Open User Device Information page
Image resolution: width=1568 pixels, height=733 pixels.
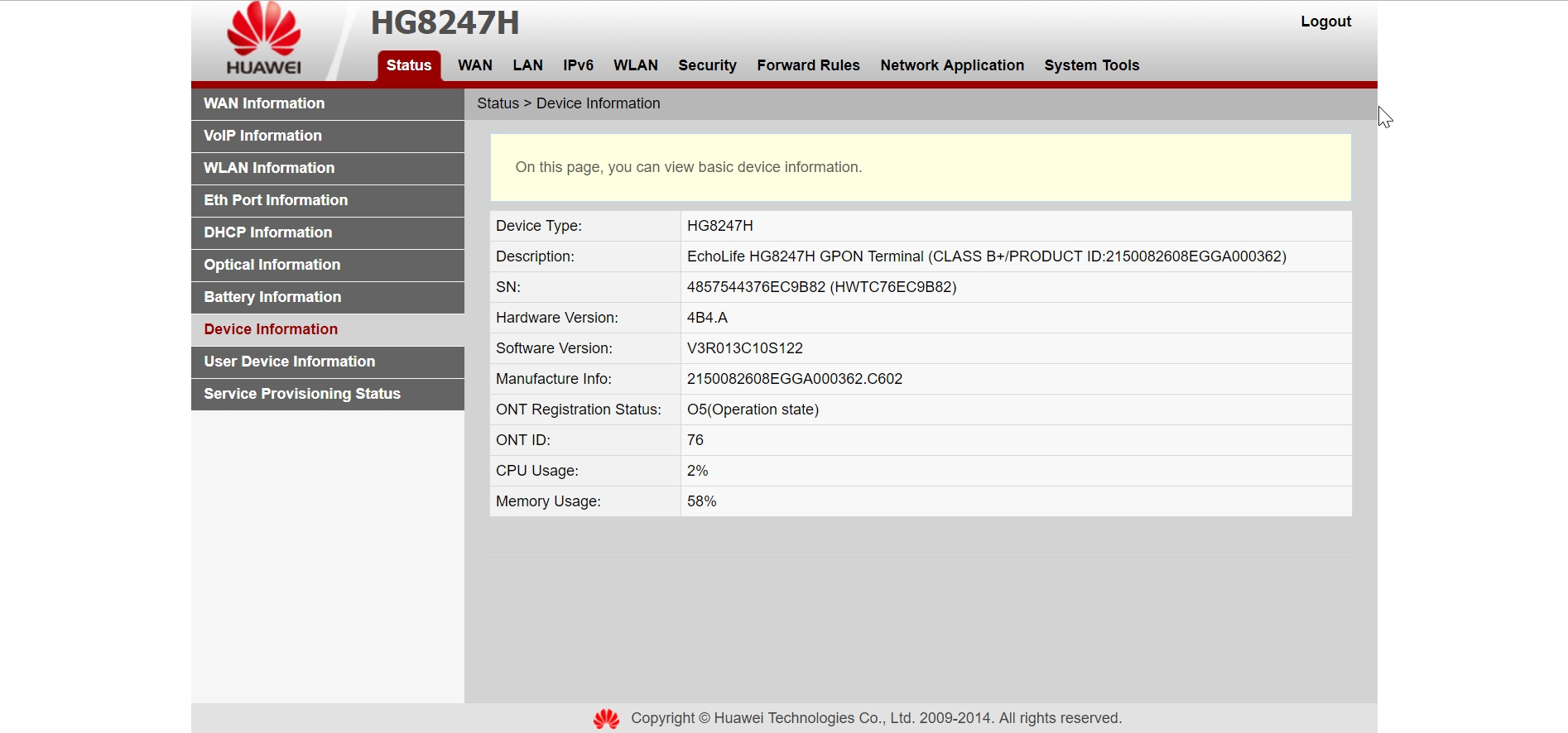click(328, 362)
